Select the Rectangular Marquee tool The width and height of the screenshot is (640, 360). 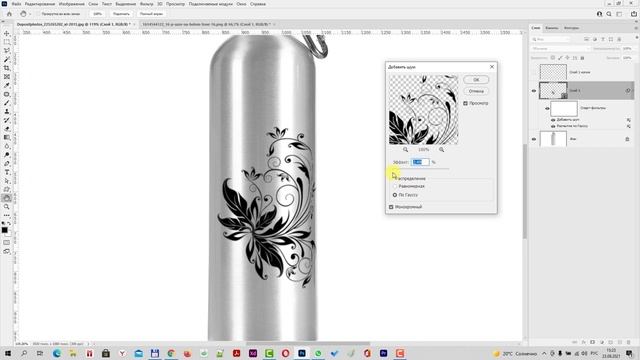[7, 42]
